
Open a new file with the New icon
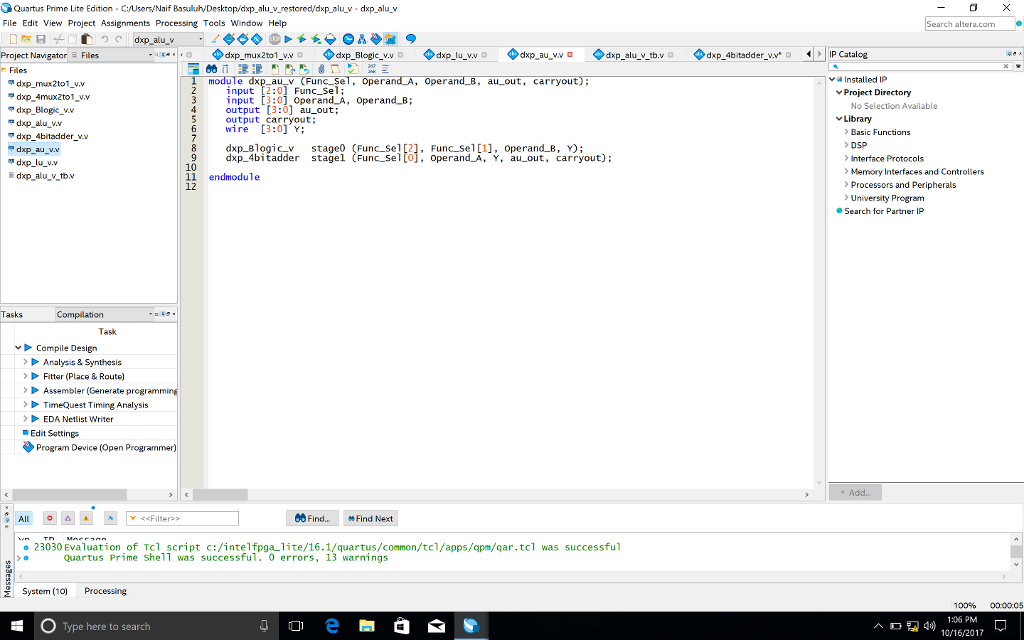click(x=16, y=38)
